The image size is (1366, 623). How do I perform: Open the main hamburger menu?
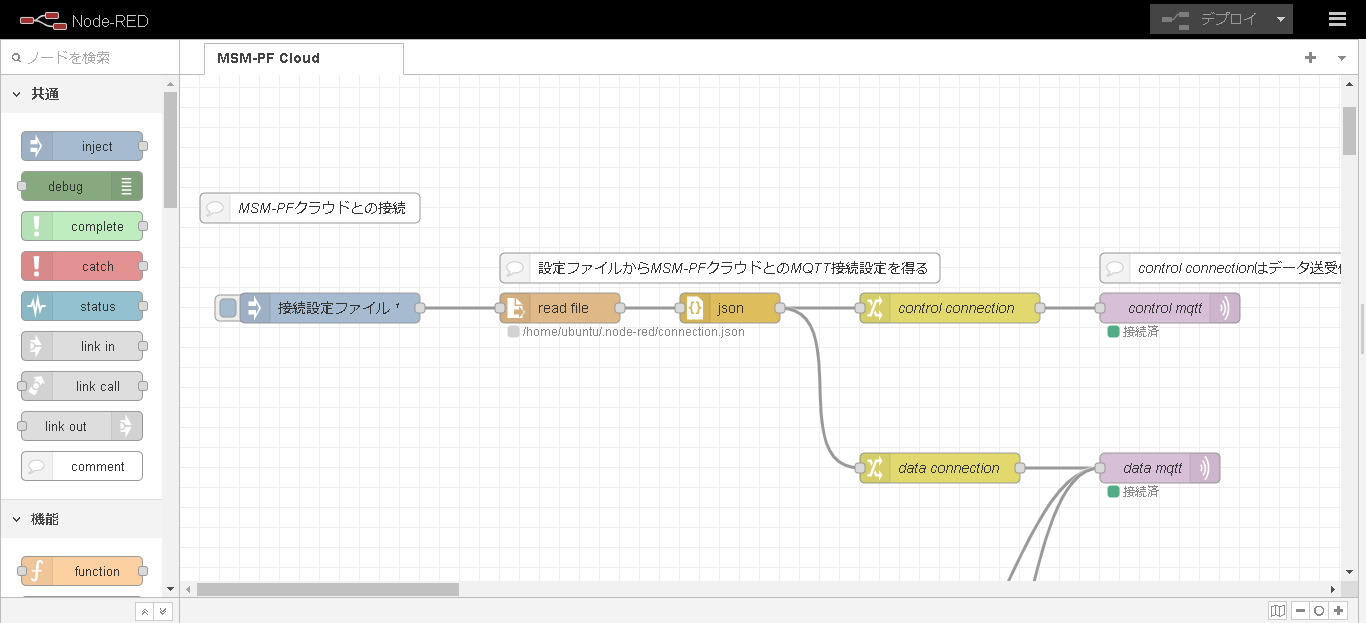click(1337, 19)
